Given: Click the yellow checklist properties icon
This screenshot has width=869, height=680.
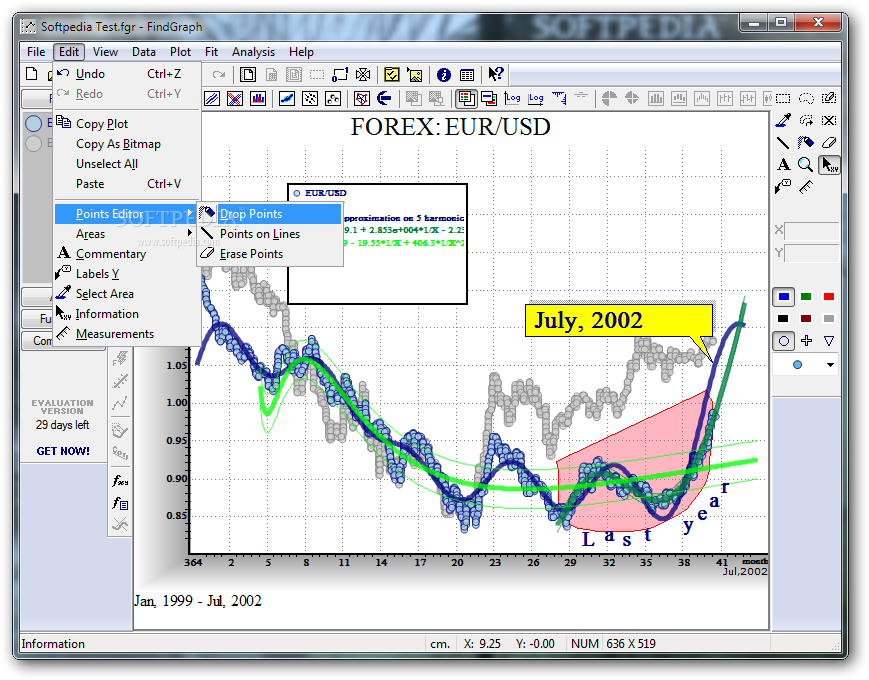Looking at the screenshot, I should [x=392, y=75].
